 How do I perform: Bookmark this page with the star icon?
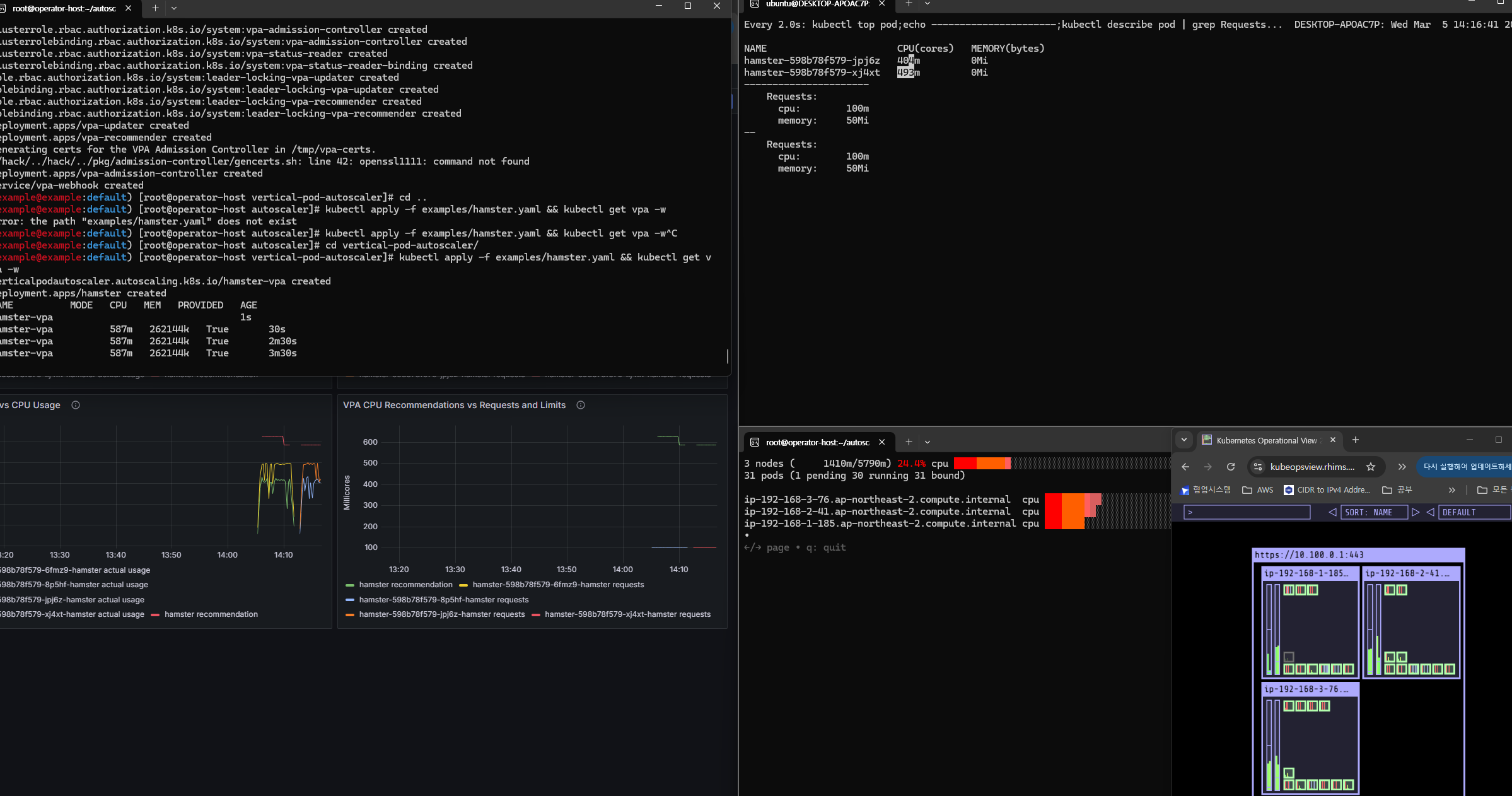[1370, 467]
